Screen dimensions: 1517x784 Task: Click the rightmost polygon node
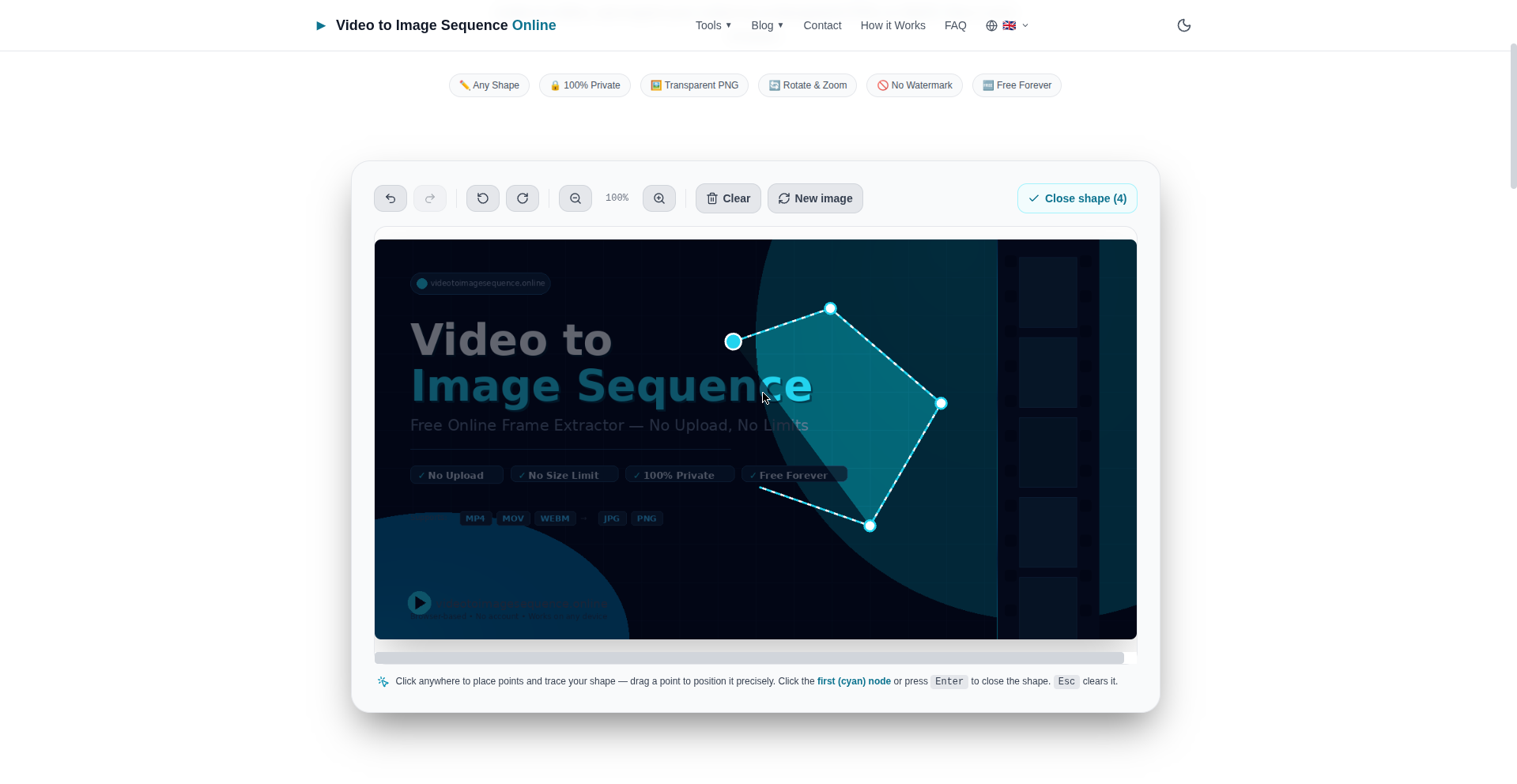[941, 403]
